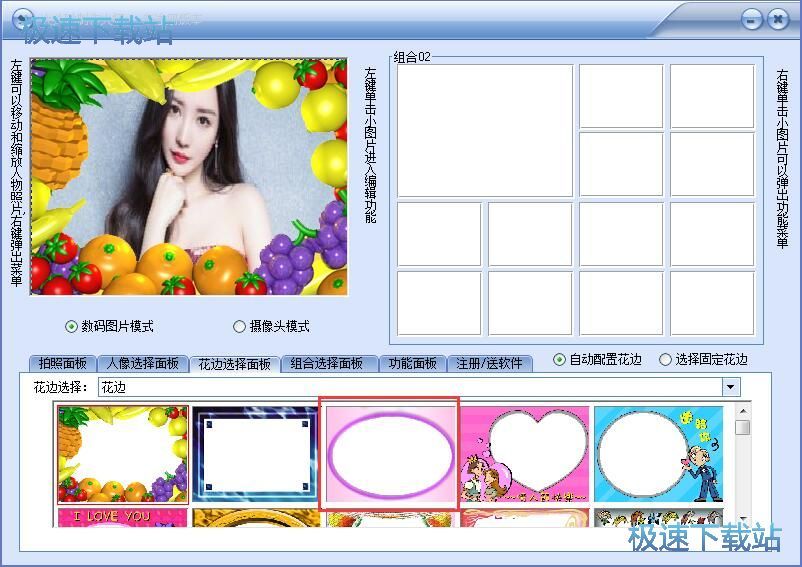Minimize the window with round minus button
The height and width of the screenshot is (567, 802).
pos(751,20)
